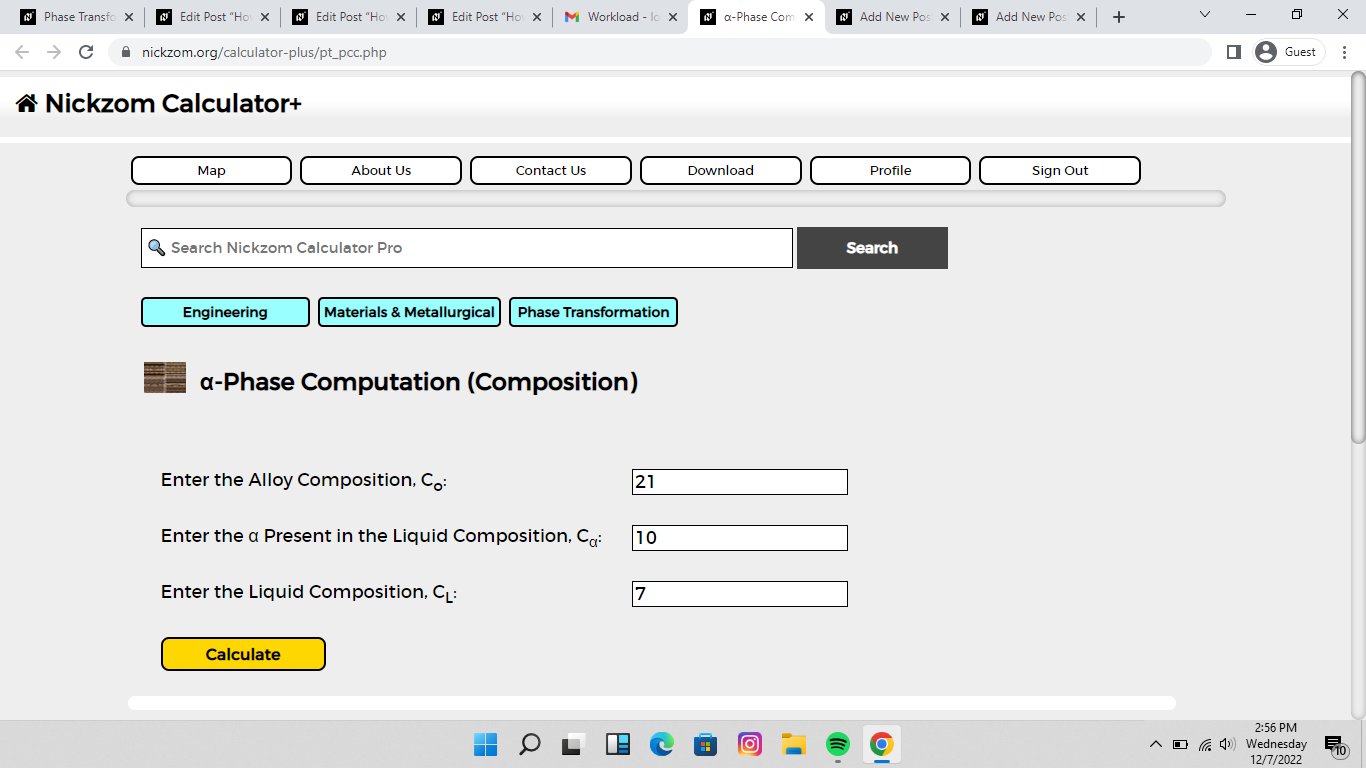Image resolution: width=1366 pixels, height=768 pixels.
Task: Launch Microsoft Edge from taskbar
Action: coord(662,744)
